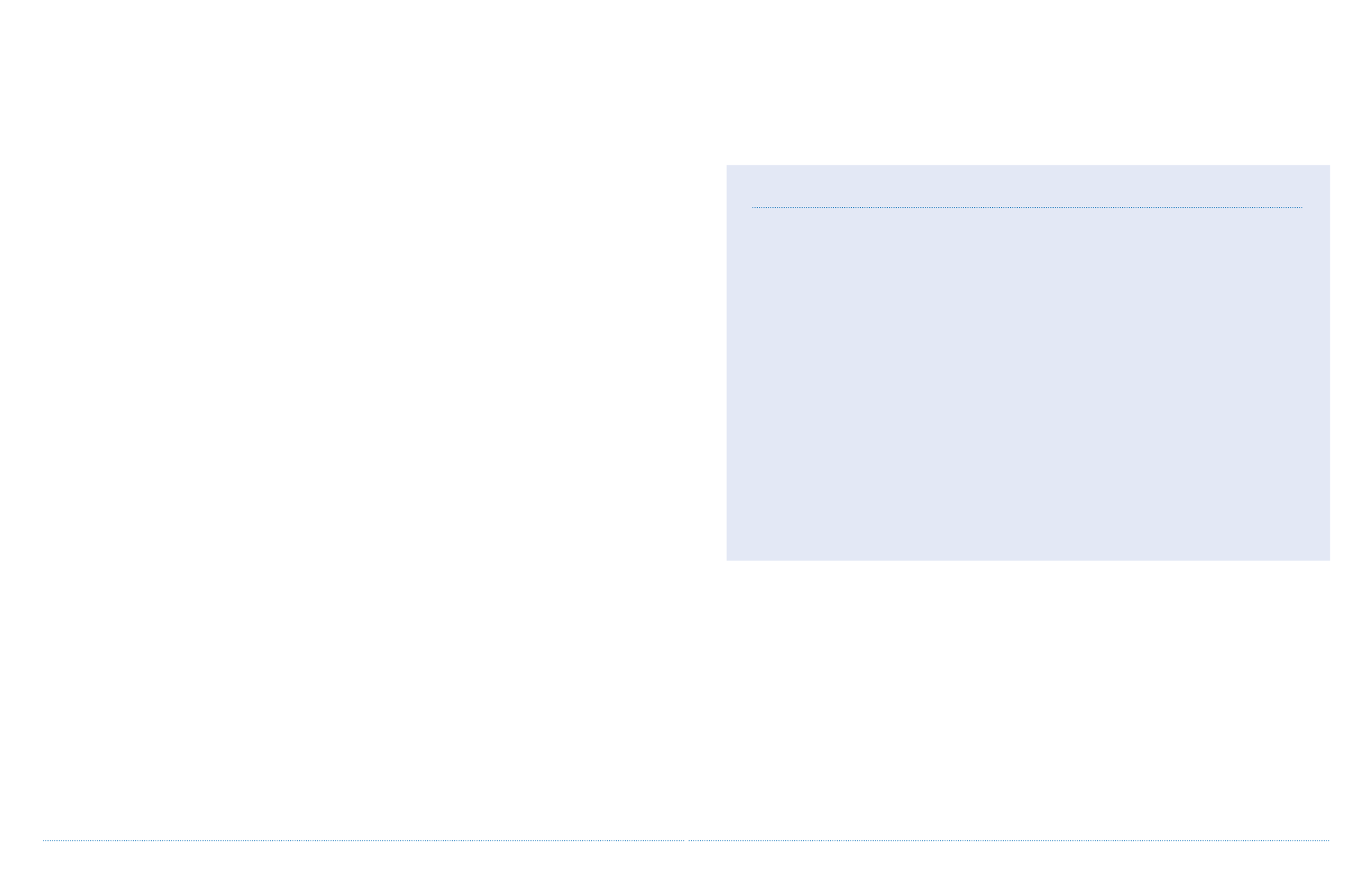Click the left end of blue panel's dotted line
1372x888 pixels.
pos(754,208)
